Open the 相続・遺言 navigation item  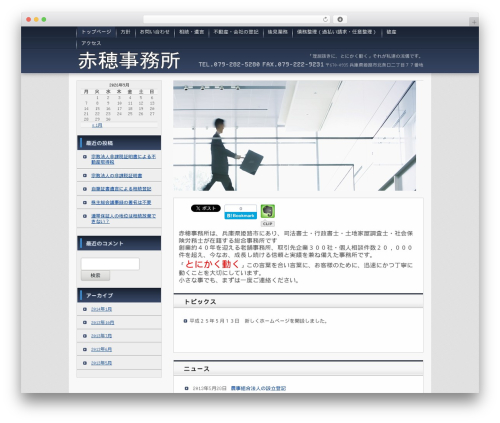(191, 32)
